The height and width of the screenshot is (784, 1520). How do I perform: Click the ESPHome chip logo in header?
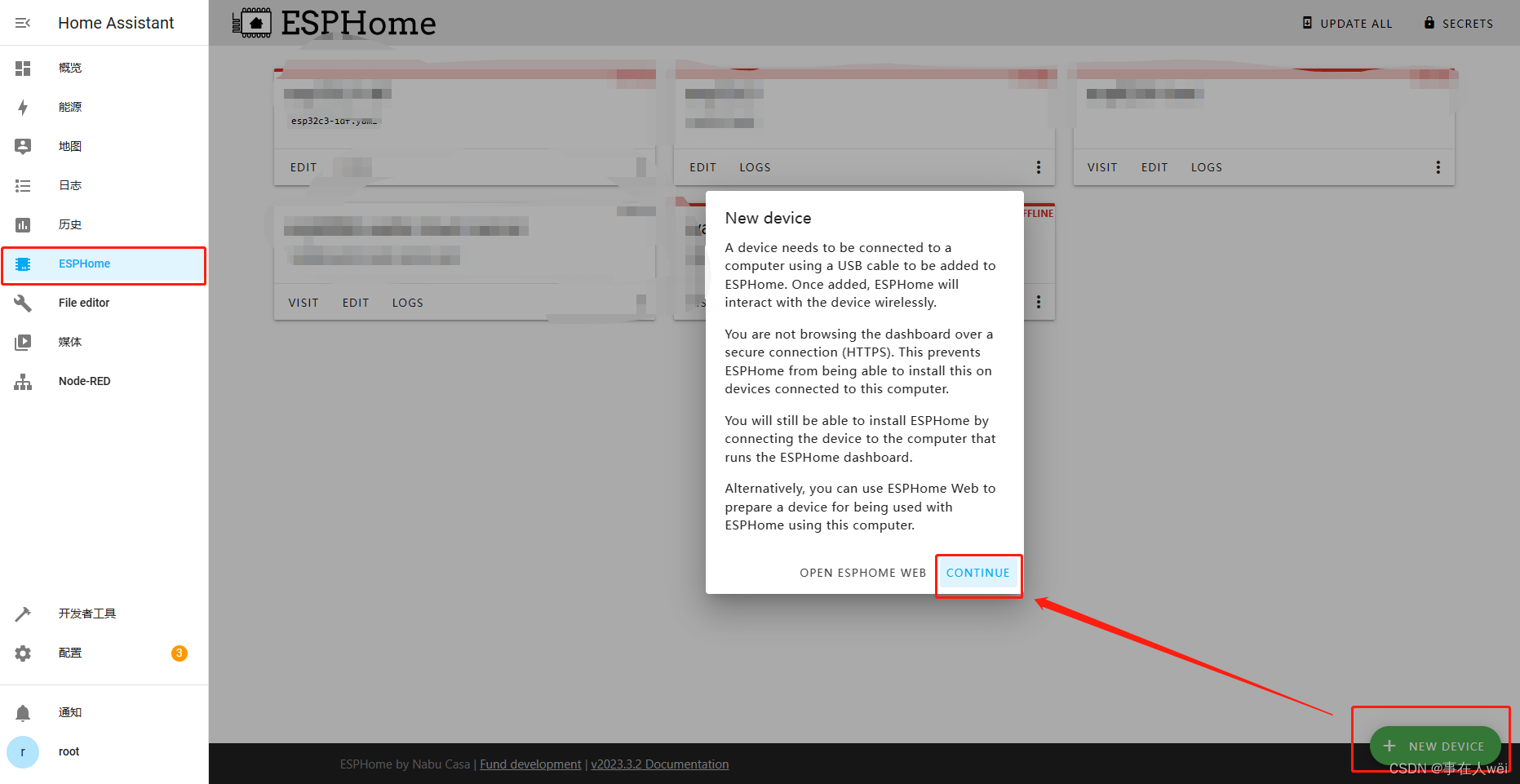(x=252, y=22)
